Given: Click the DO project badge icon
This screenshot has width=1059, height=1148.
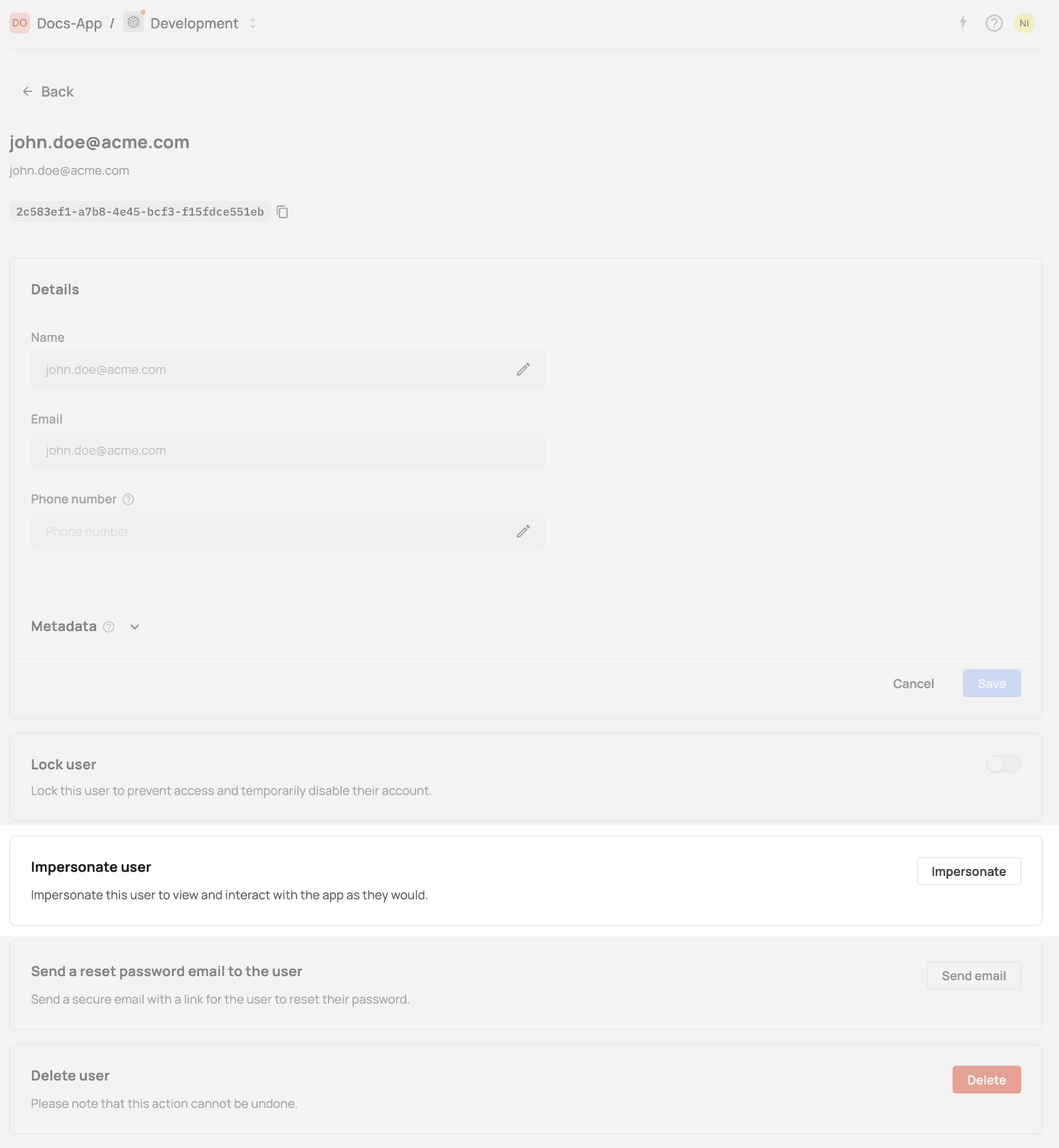Looking at the screenshot, I should (x=20, y=23).
